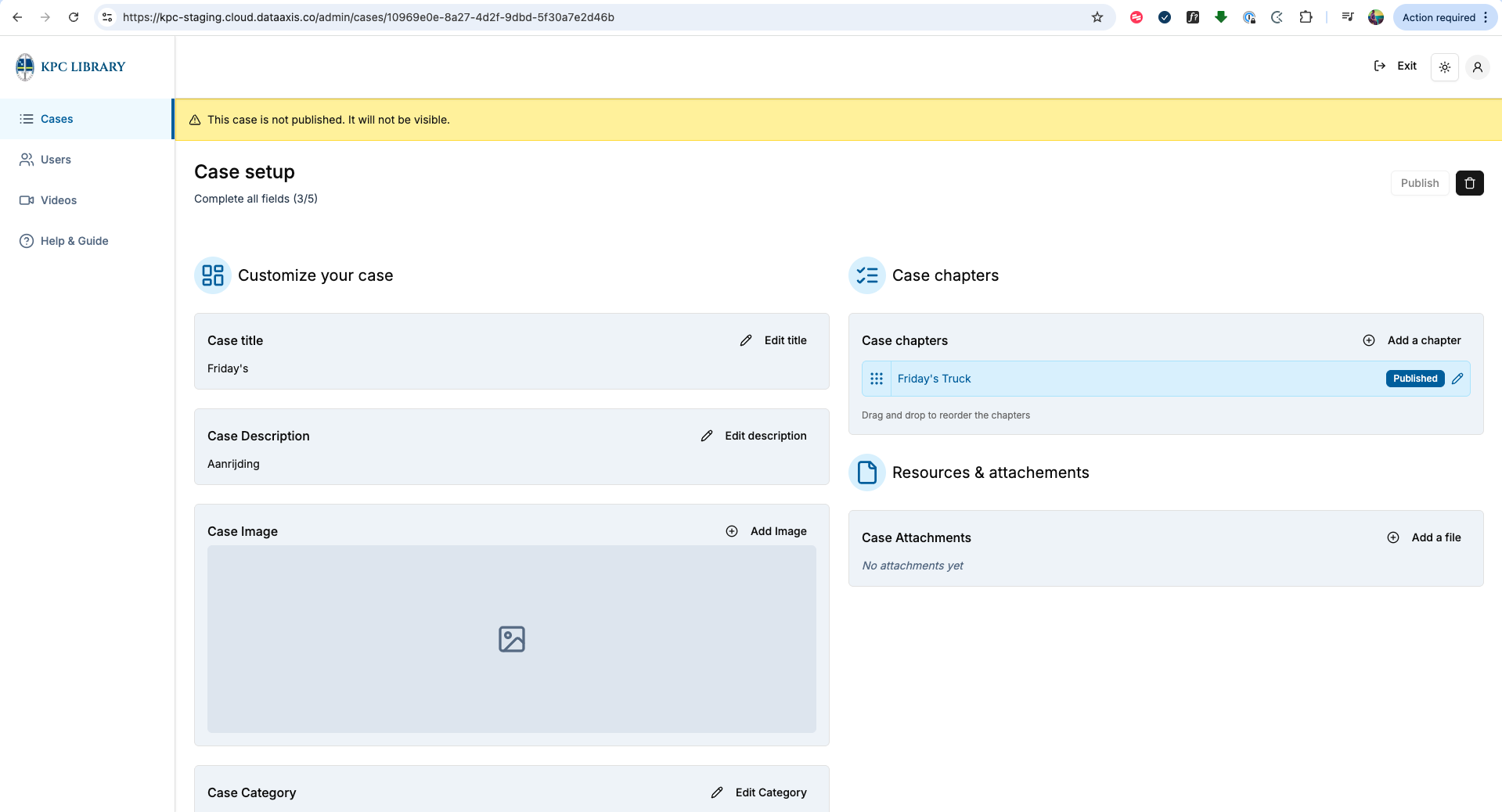Click the Customize your case grid icon

(213, 275)
